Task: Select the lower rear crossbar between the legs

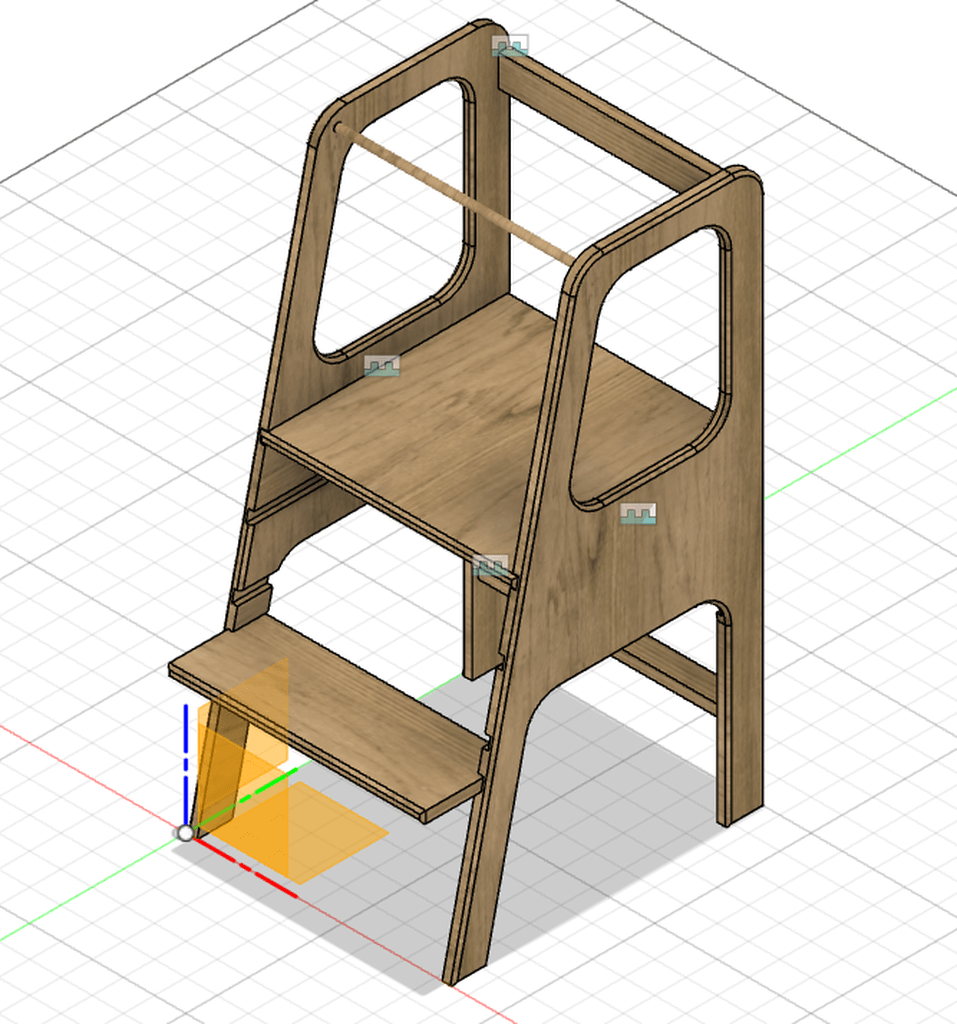Action: click(x=670, y=672)
